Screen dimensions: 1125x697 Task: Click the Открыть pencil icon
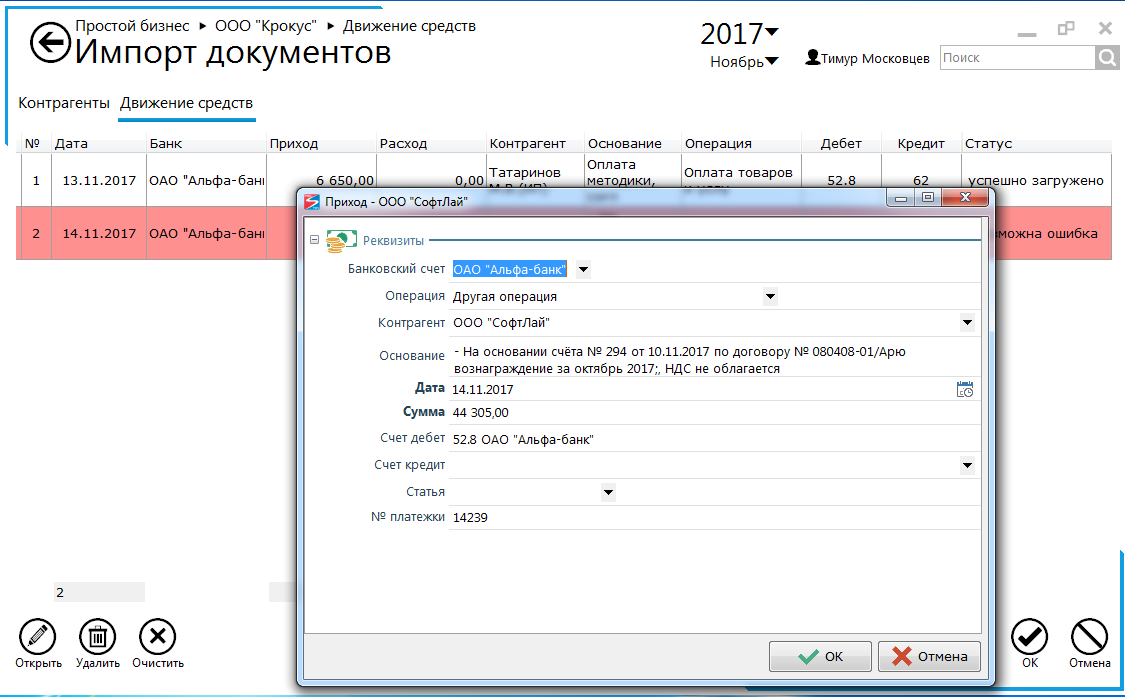coord(38,636)
